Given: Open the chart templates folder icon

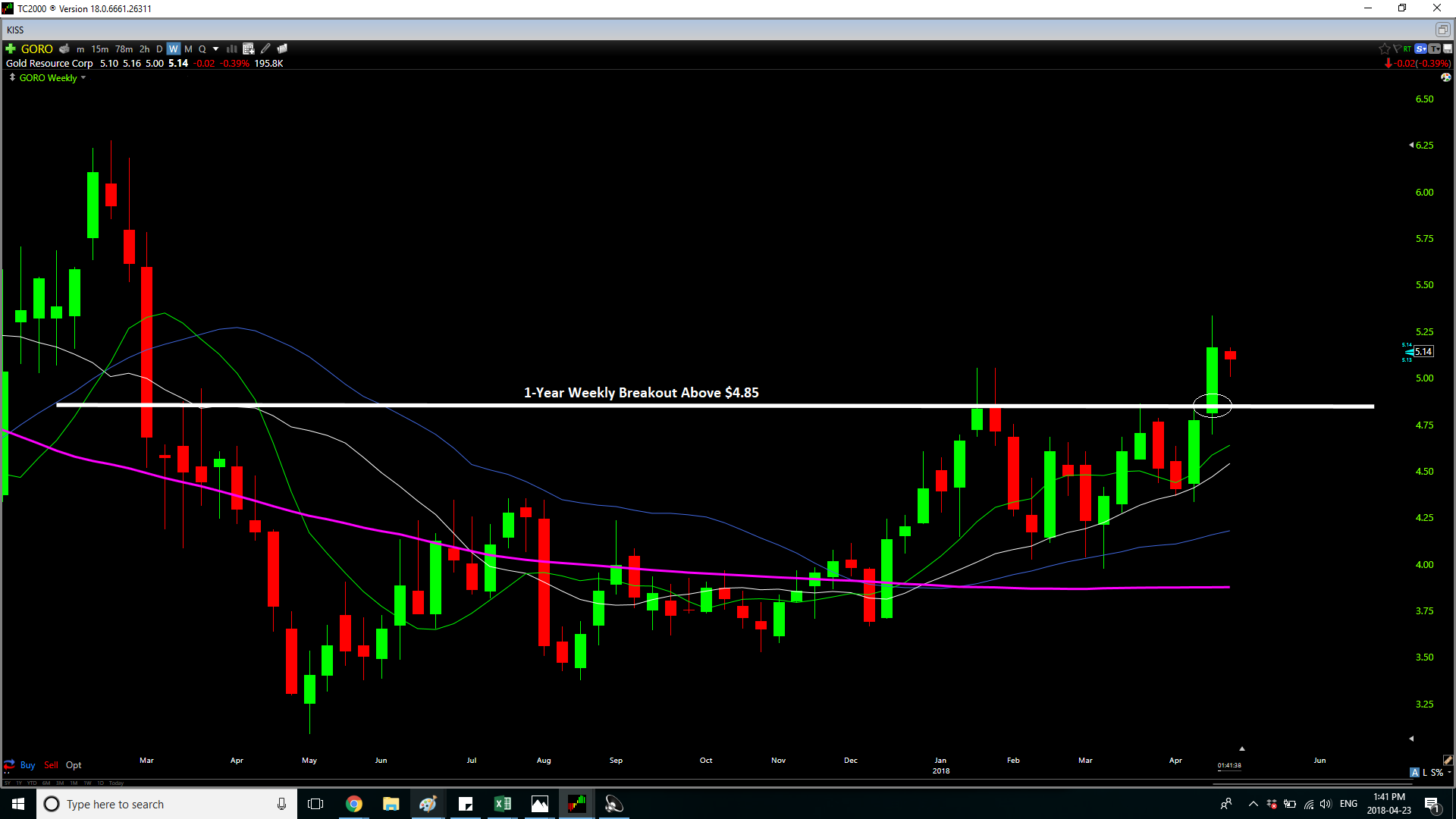Looking at the screenshot, I should [x=282, y=49].
